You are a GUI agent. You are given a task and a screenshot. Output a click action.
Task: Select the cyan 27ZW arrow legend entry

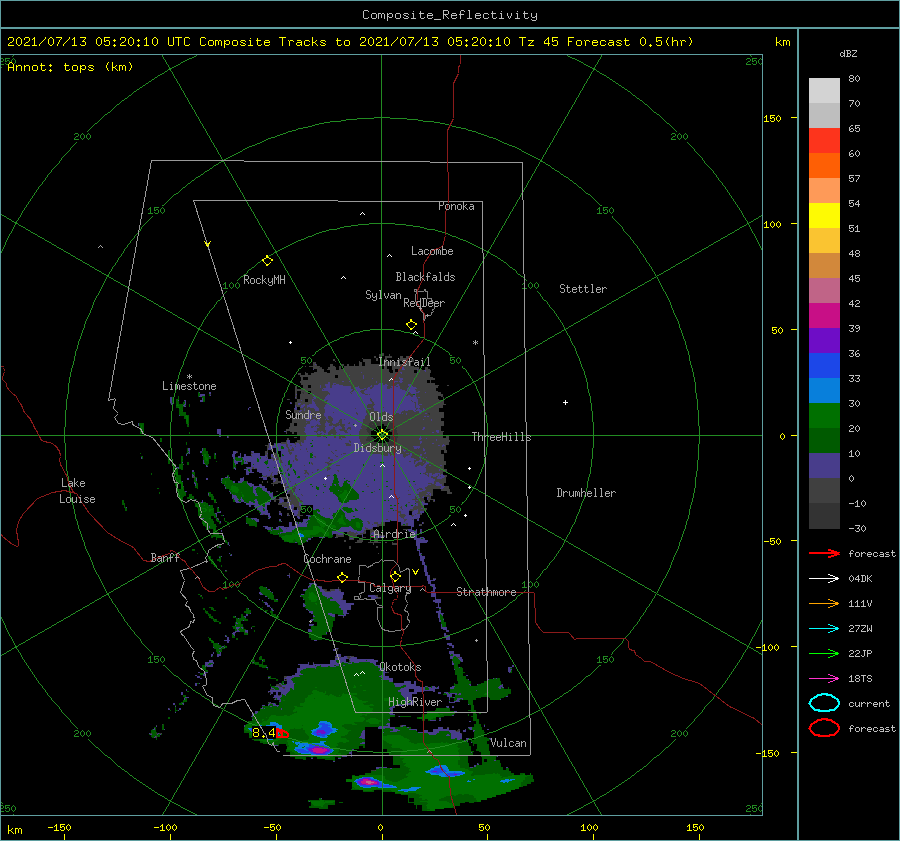point(824,629)
